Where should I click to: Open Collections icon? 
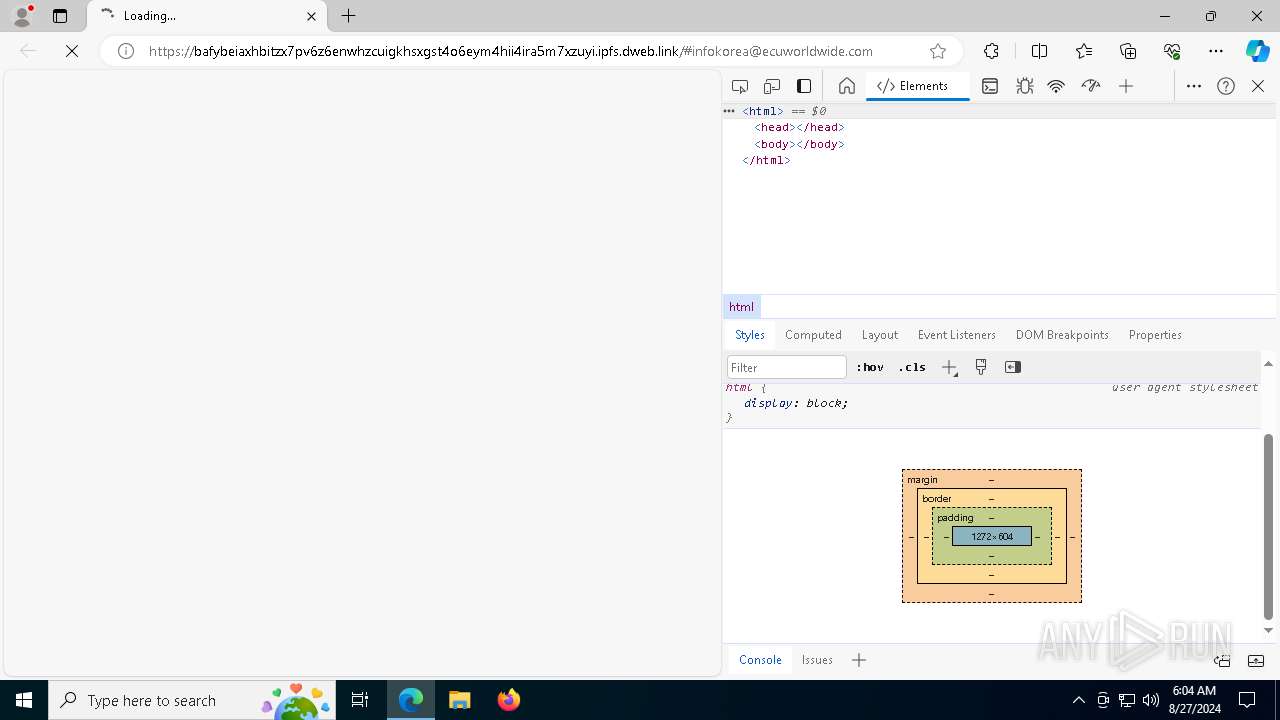[1128, 51]
